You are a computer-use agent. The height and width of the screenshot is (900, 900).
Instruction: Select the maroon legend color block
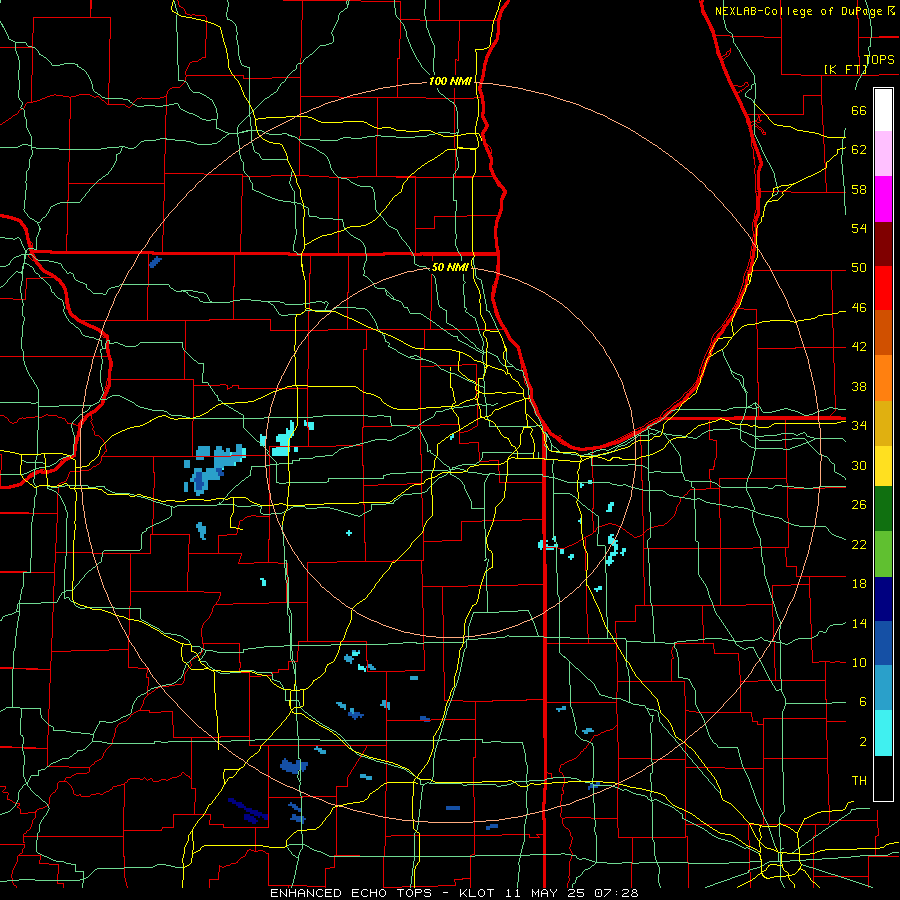click(883, 243)
